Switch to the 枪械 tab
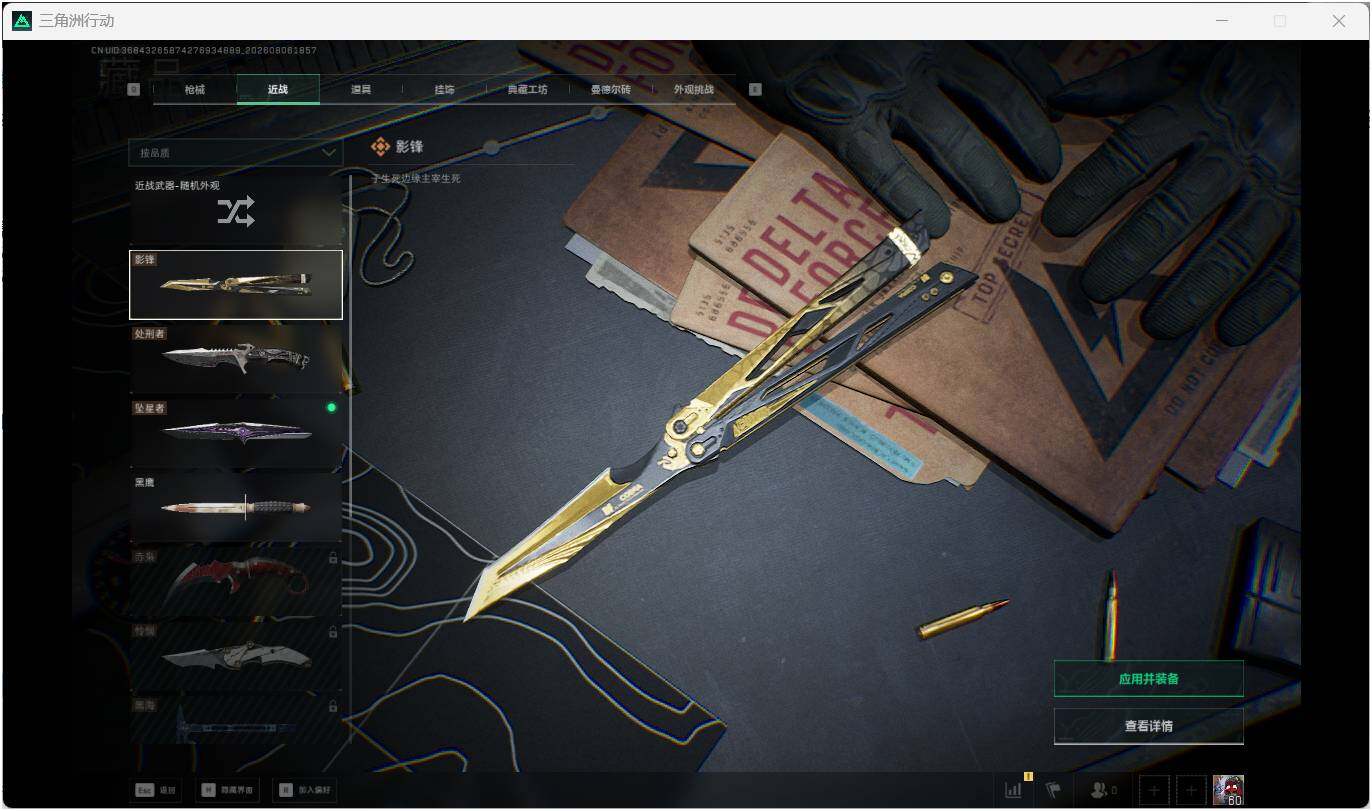Viewport: 1372px width, 811px height. [194, 89]
